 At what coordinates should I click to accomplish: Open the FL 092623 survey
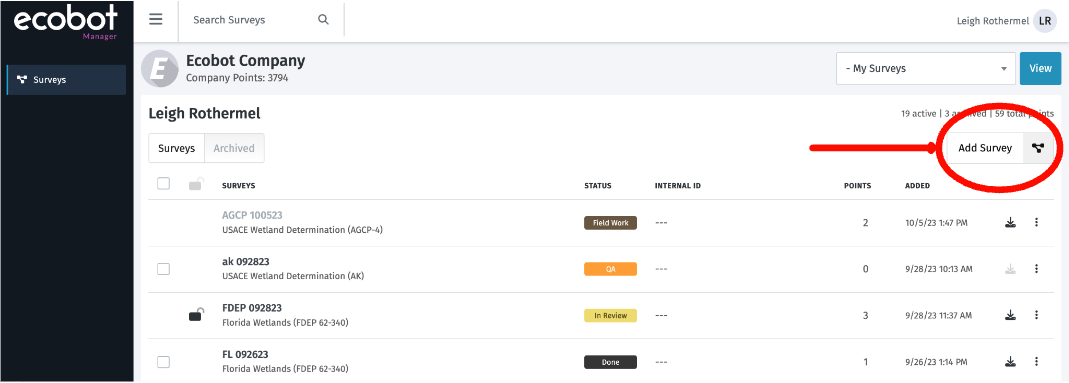[245, 354]
